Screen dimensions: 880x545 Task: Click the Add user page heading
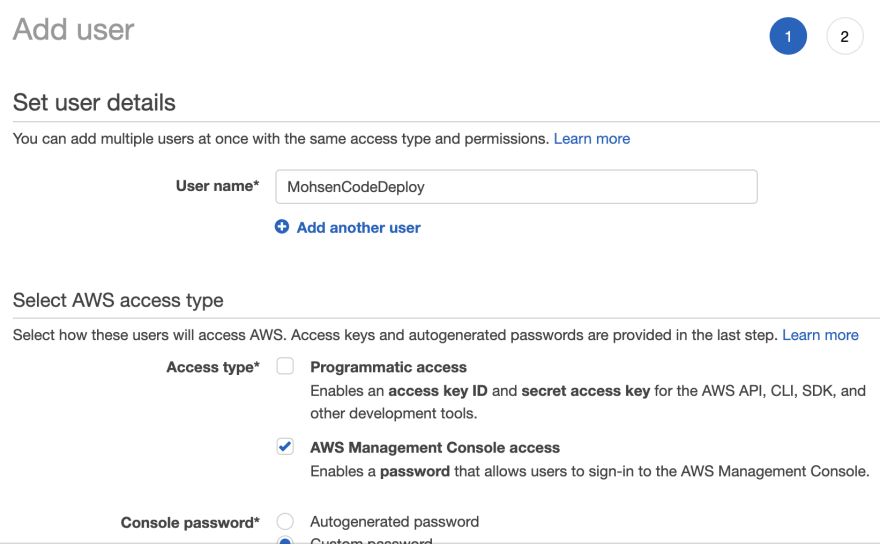(74, 29)
